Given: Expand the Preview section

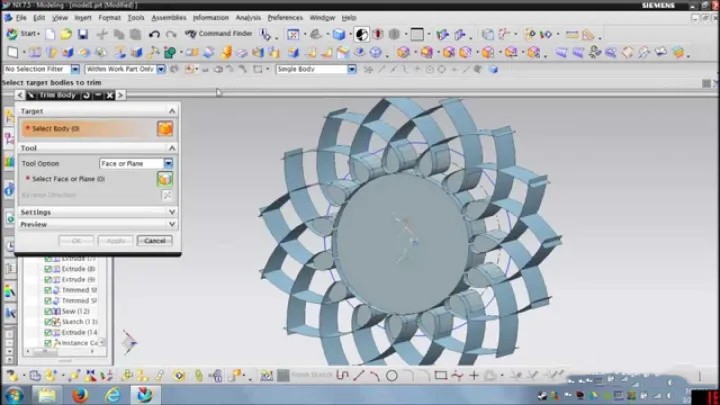Looking at the screenshot, I should [172, 225].
